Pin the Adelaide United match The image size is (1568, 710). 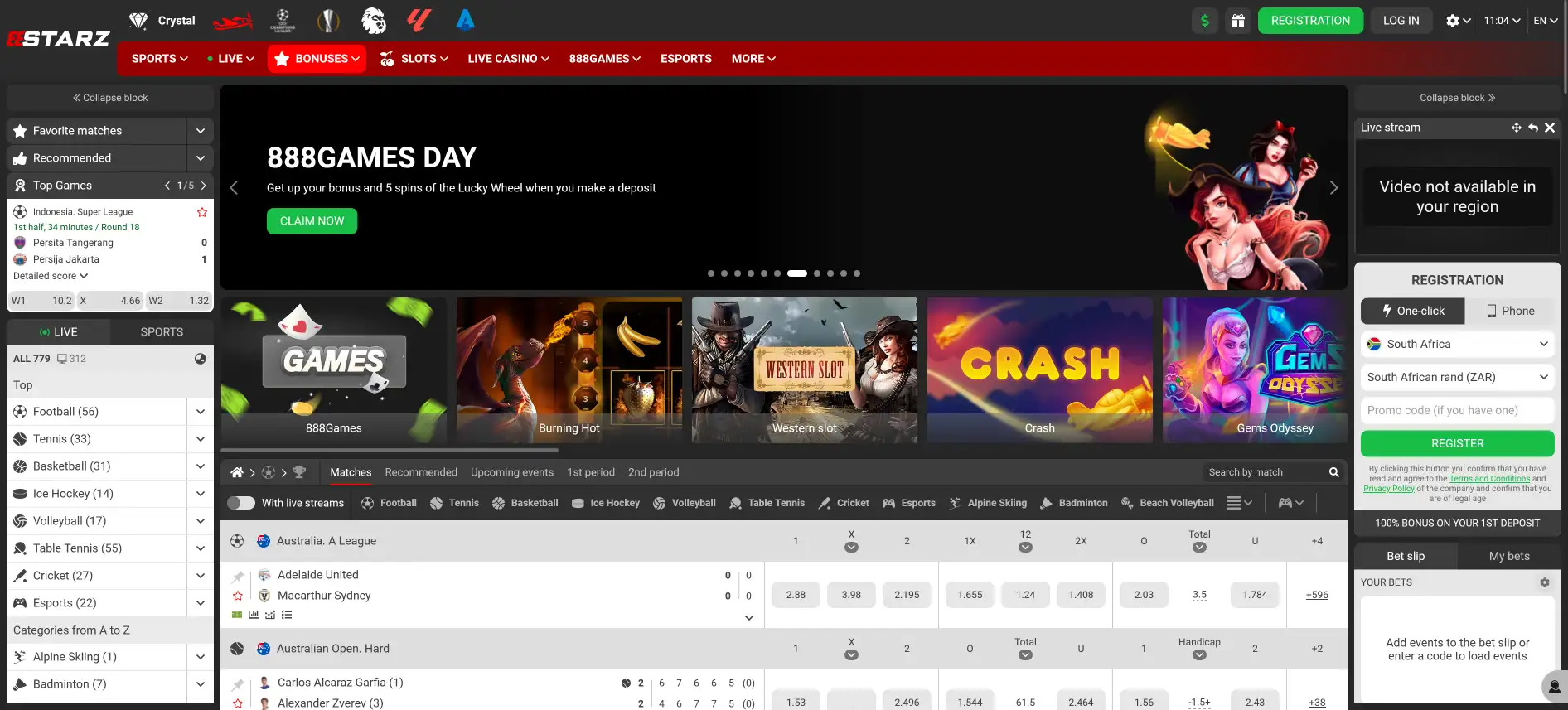click(x=238, y=576)
